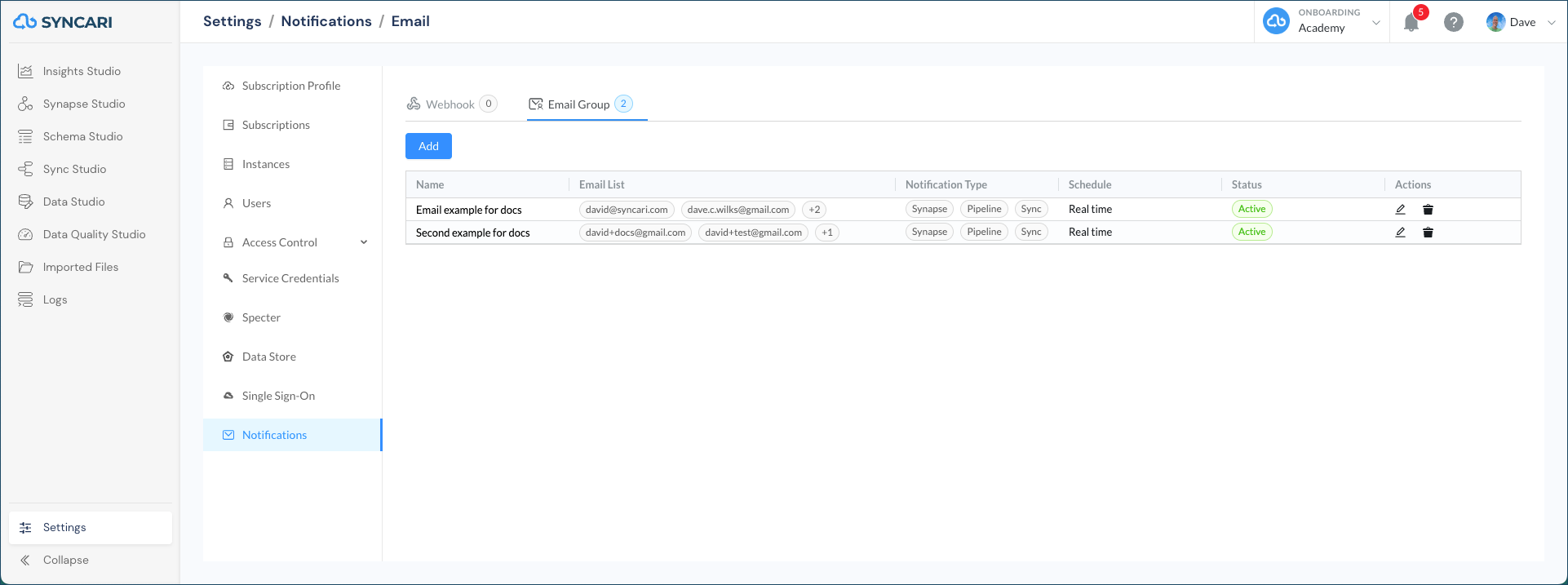Click the dave.c.wilks@gmail.com chip
Viewport: 1568px width, 585px height.
coord(738,210)
